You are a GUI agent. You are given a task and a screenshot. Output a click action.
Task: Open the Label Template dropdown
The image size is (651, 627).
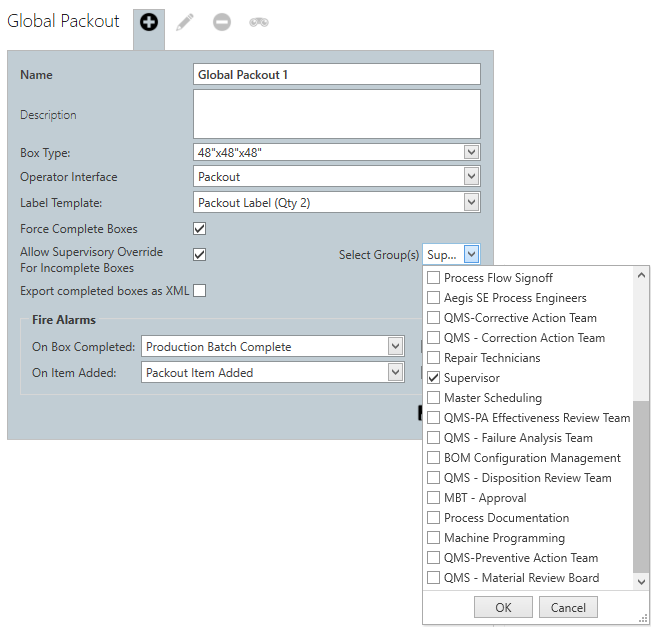471,202
